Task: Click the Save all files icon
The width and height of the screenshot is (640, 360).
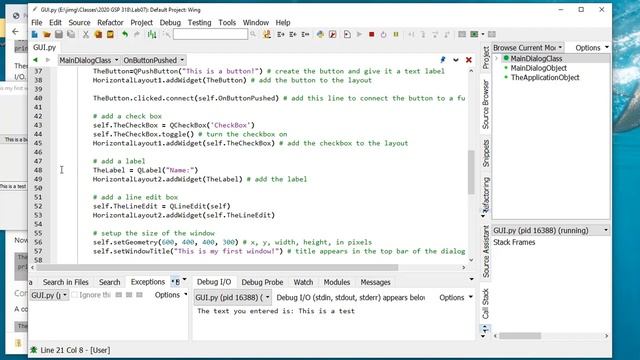Action: pos(71,35)
